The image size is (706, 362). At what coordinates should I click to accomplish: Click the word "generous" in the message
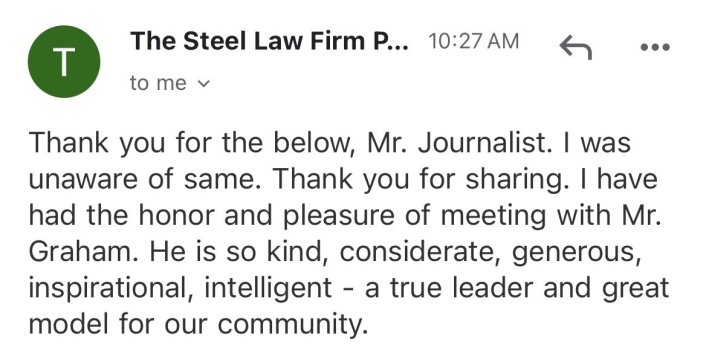click(573, 253)
